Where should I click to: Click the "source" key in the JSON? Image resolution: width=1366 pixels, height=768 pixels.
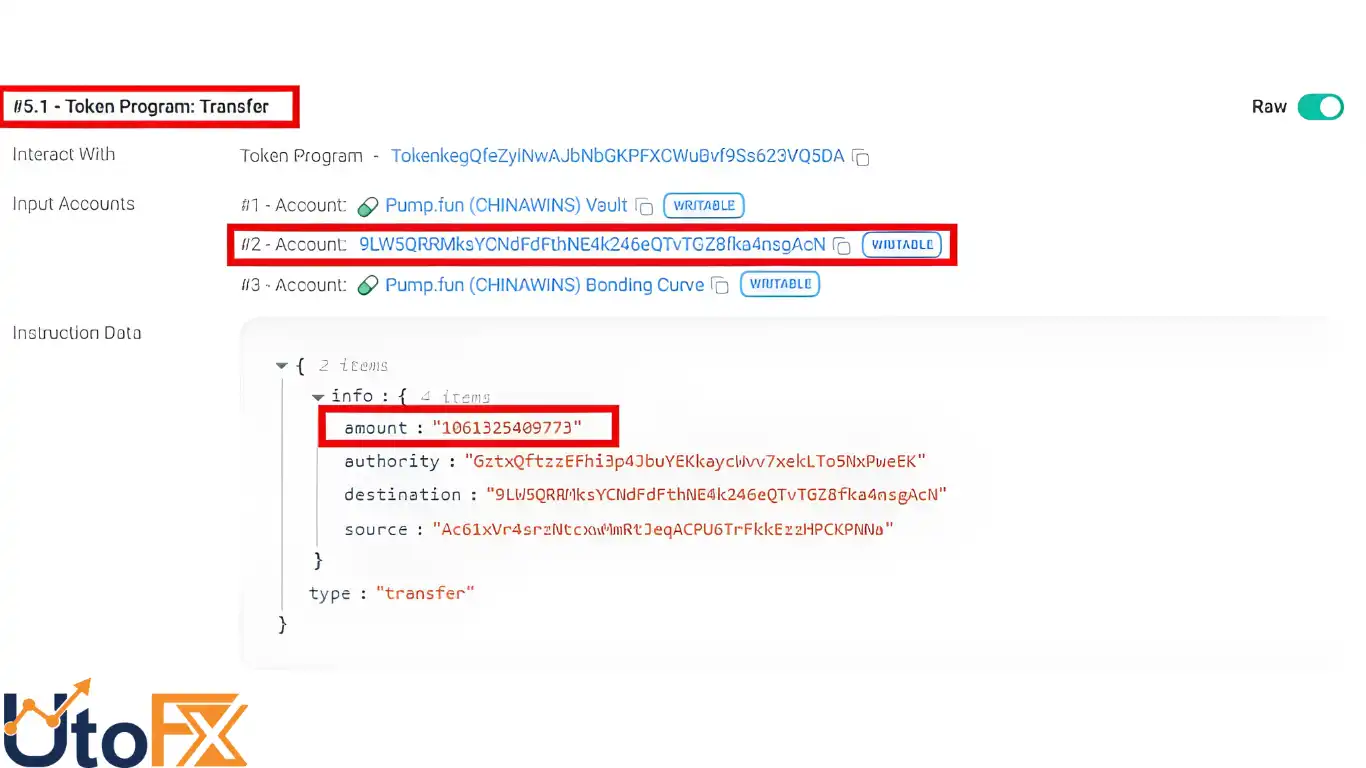(376, 529)
